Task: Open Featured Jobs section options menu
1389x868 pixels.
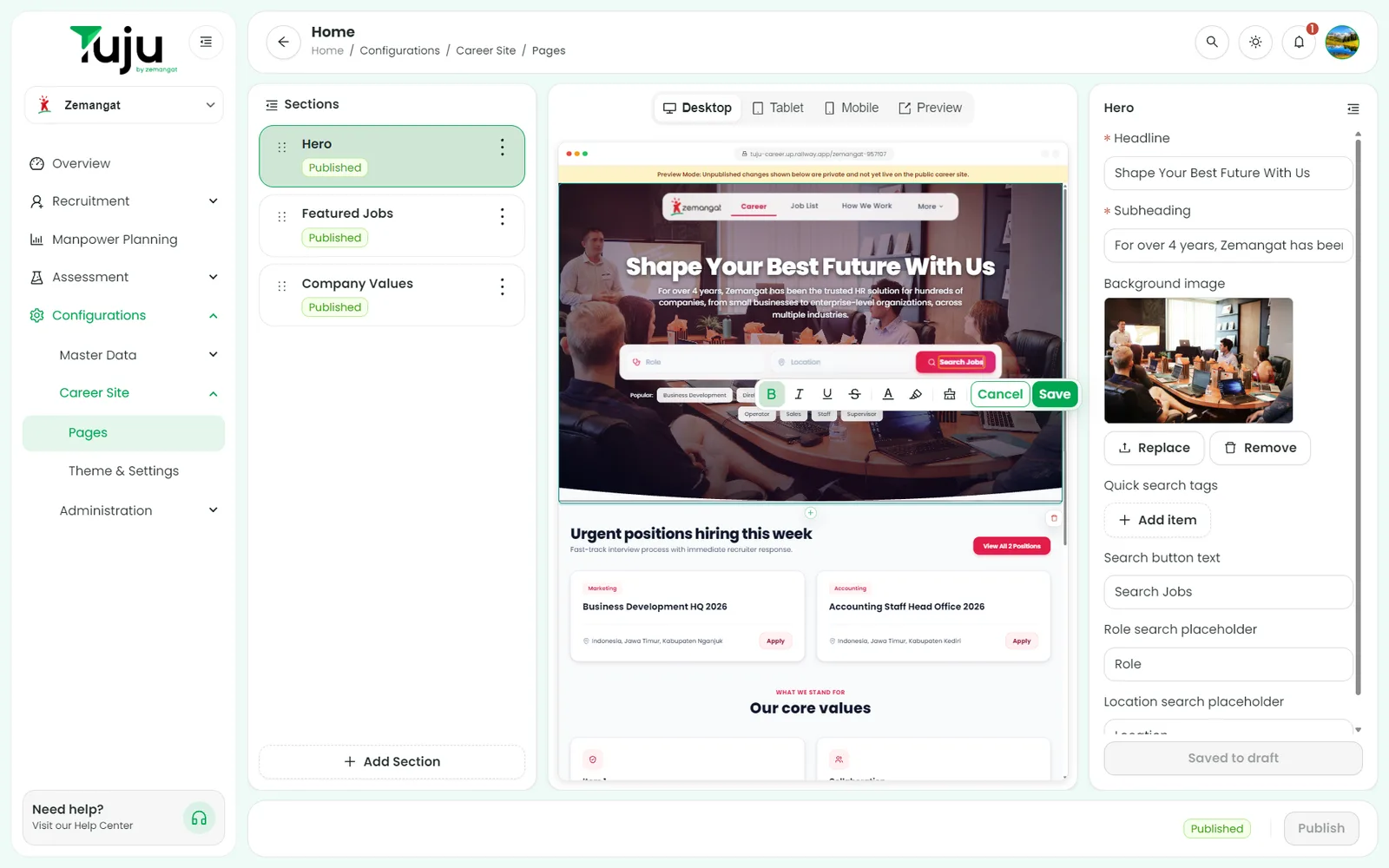Action: click(x=502, y=217)
